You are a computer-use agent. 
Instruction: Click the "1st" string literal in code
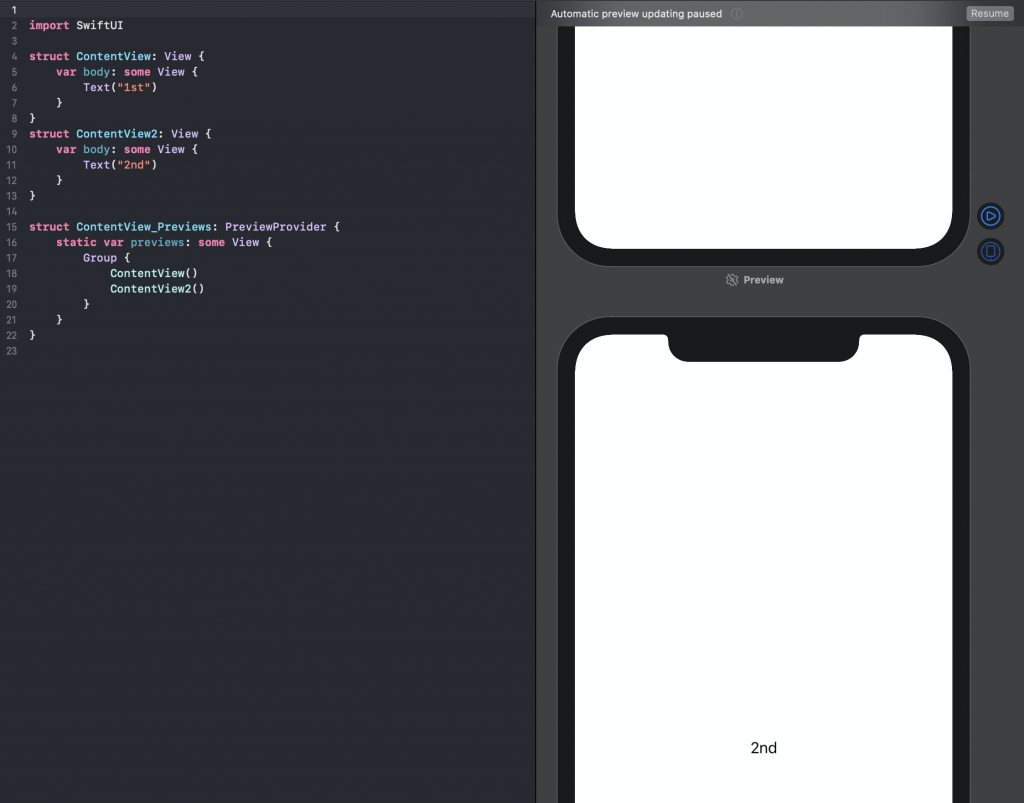click(133, 87)
